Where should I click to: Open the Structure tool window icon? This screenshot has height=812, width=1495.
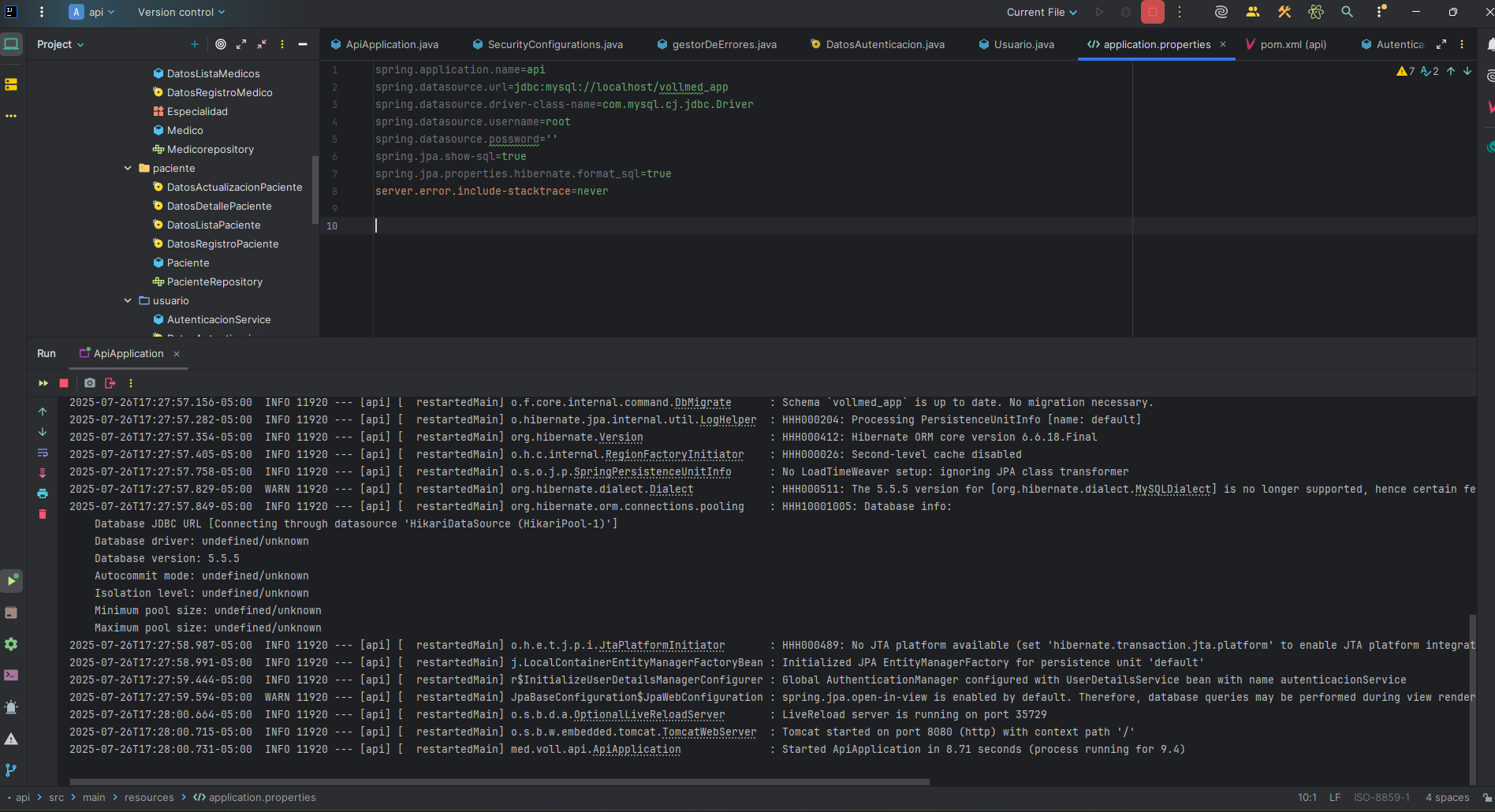point(11,84)
